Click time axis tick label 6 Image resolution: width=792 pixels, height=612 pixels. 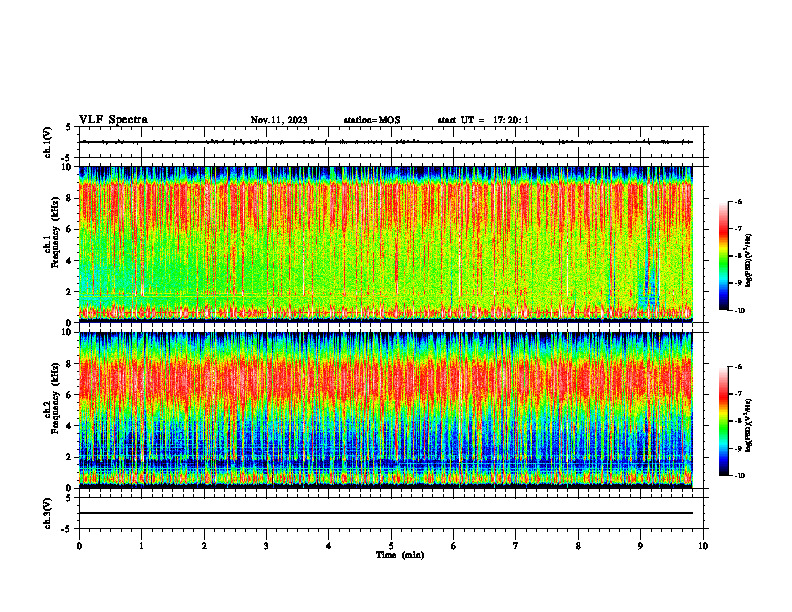point(453,546)
